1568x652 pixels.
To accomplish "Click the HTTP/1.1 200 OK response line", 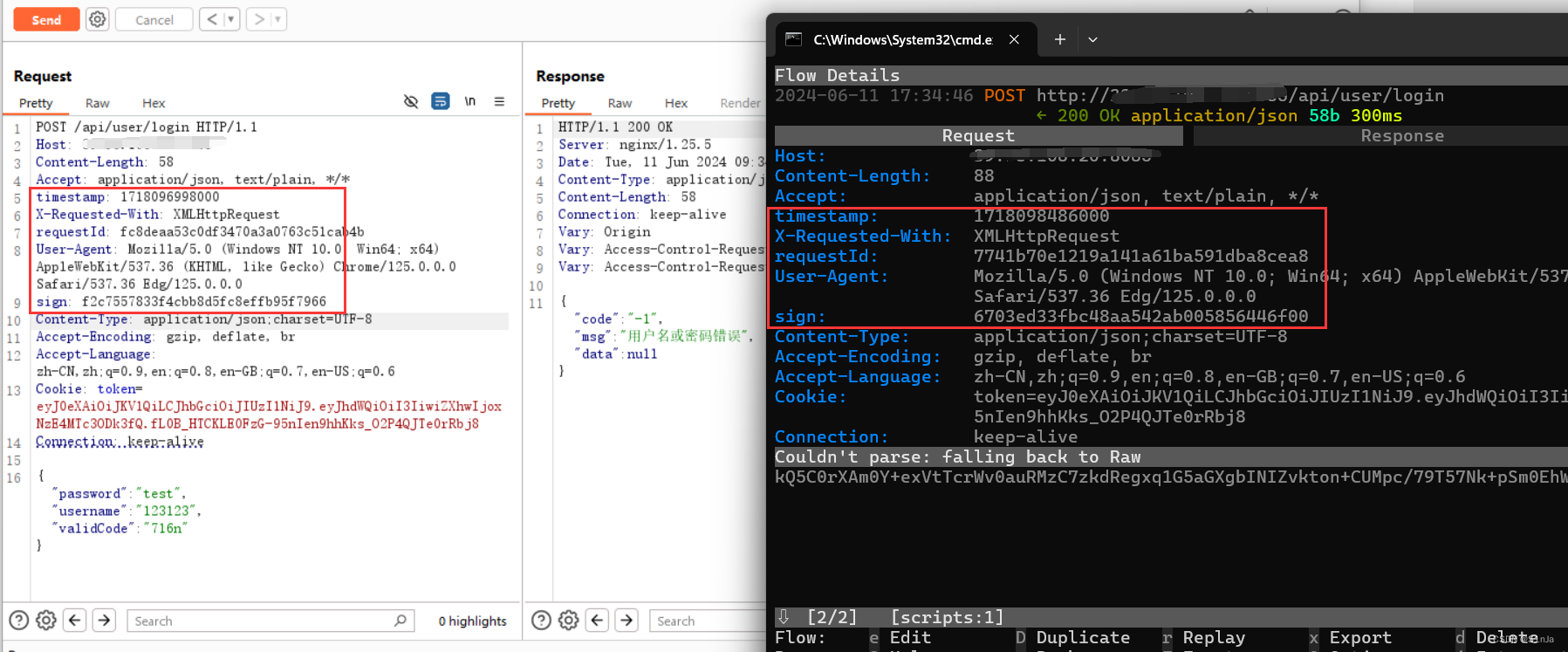I will click(x=615, y=127).
